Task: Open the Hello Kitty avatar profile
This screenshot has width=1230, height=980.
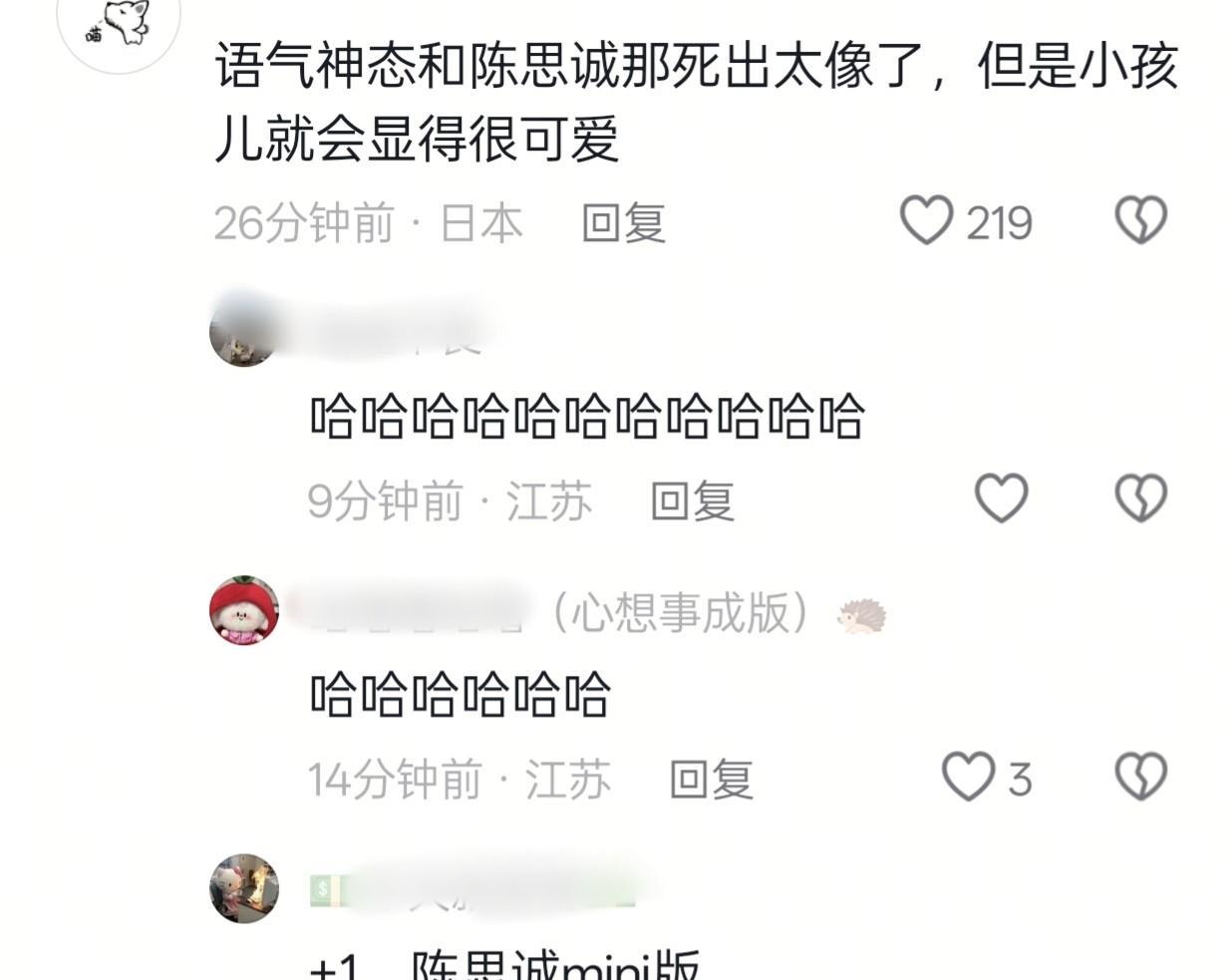Action: click(x=244, y=888)
